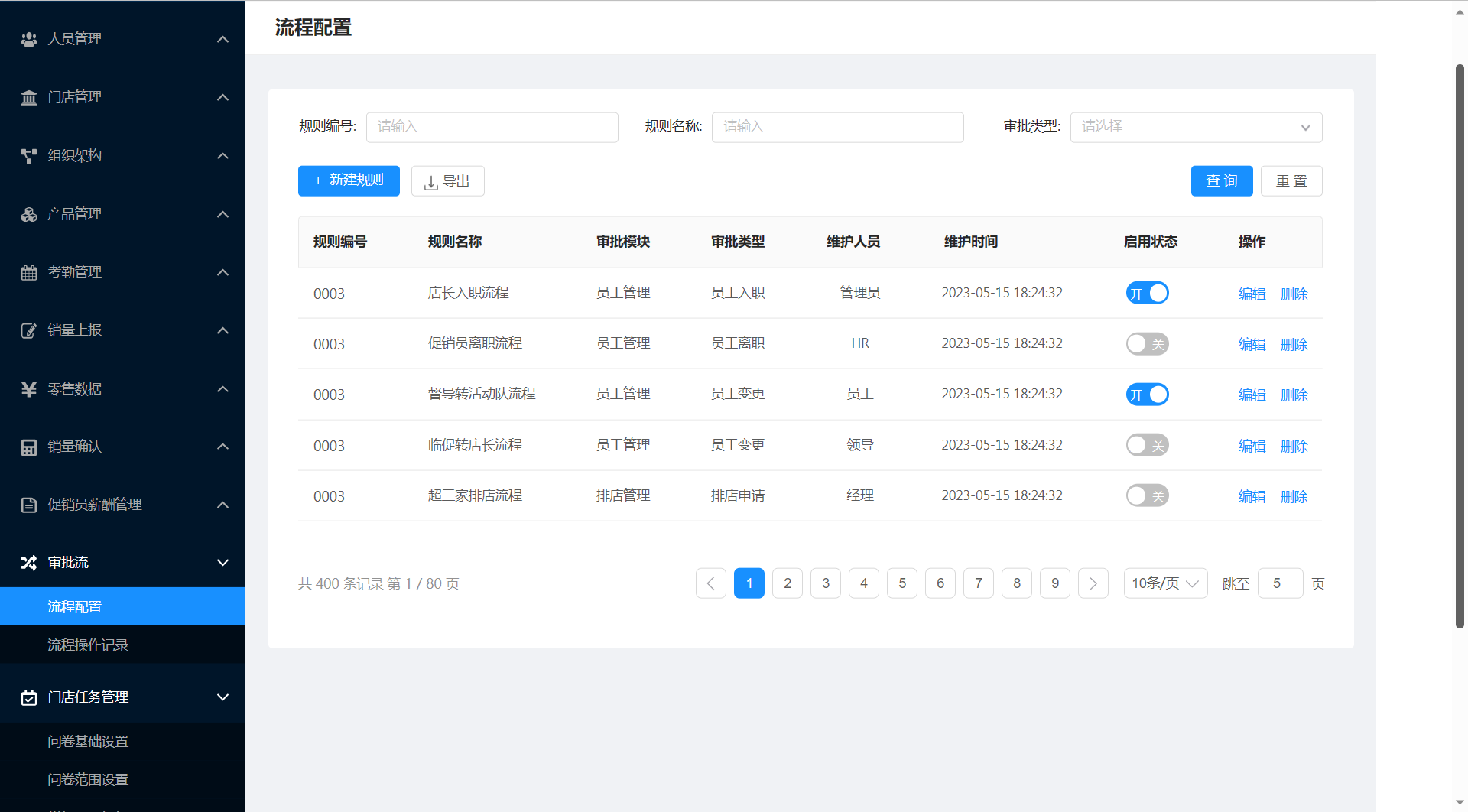Expand 门店管理 menu chevron
Viewport: 1468px width, 812px height.
click(x=222, y=97)
